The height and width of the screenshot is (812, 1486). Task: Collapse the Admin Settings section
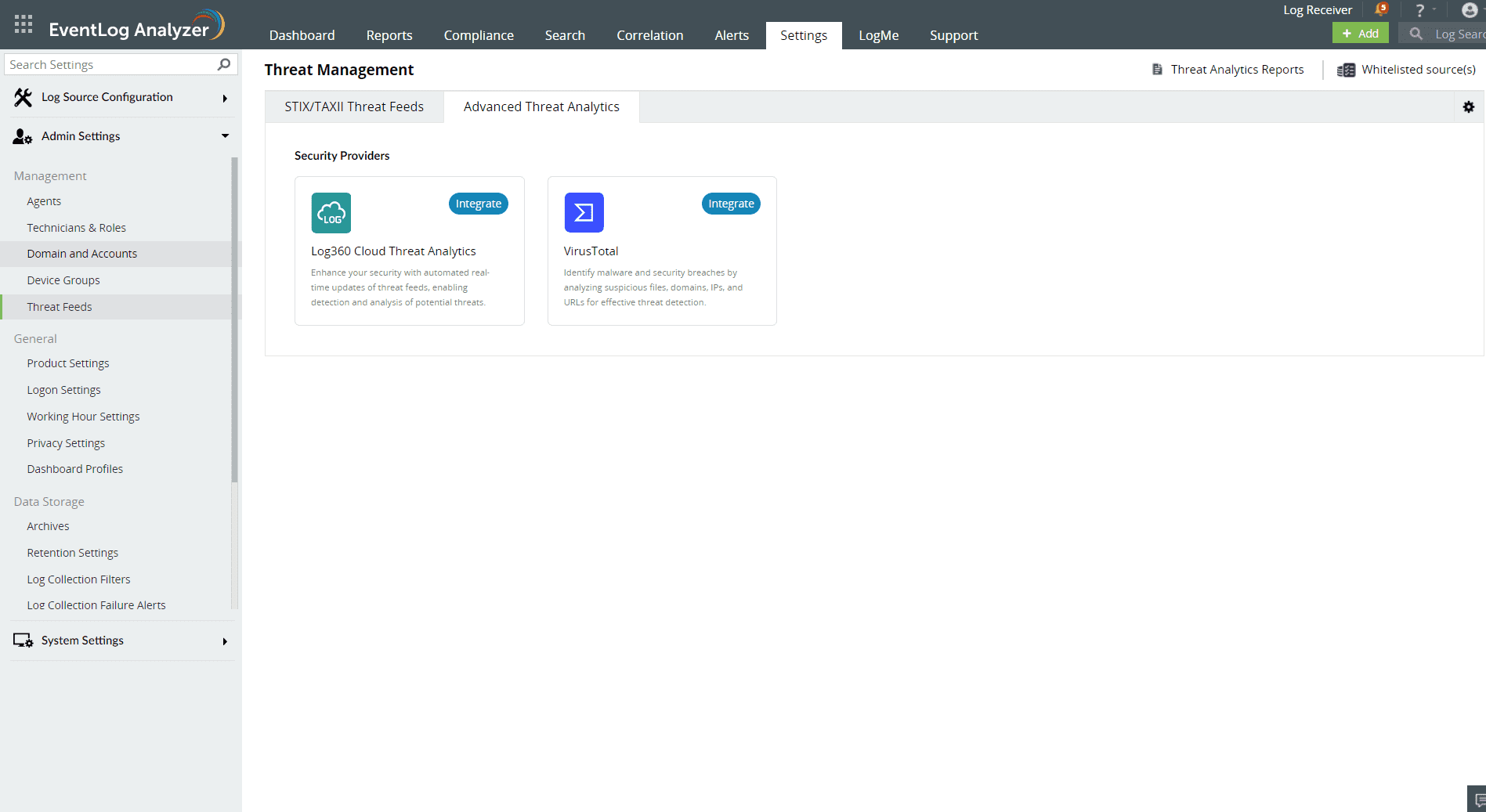tap(225, 135)
